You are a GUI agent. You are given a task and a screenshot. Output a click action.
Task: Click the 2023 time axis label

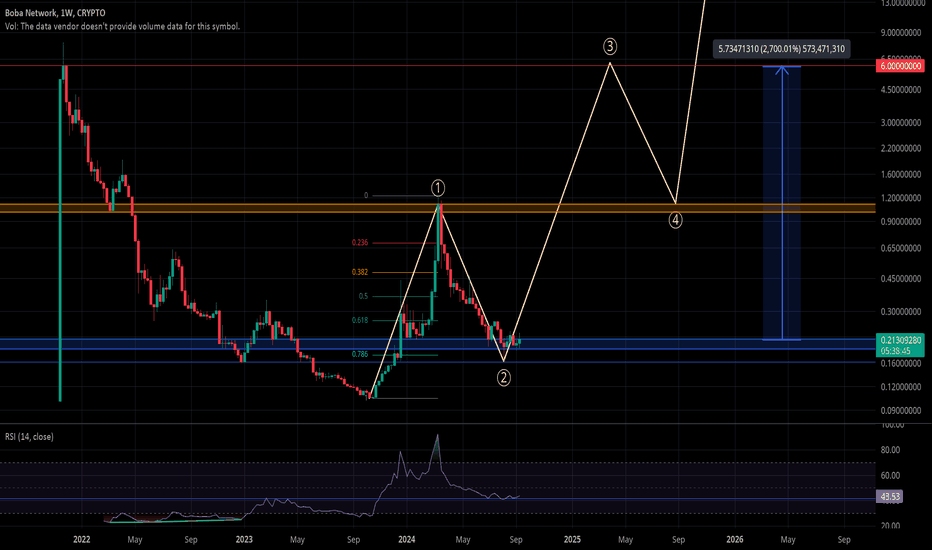[244, 539]
